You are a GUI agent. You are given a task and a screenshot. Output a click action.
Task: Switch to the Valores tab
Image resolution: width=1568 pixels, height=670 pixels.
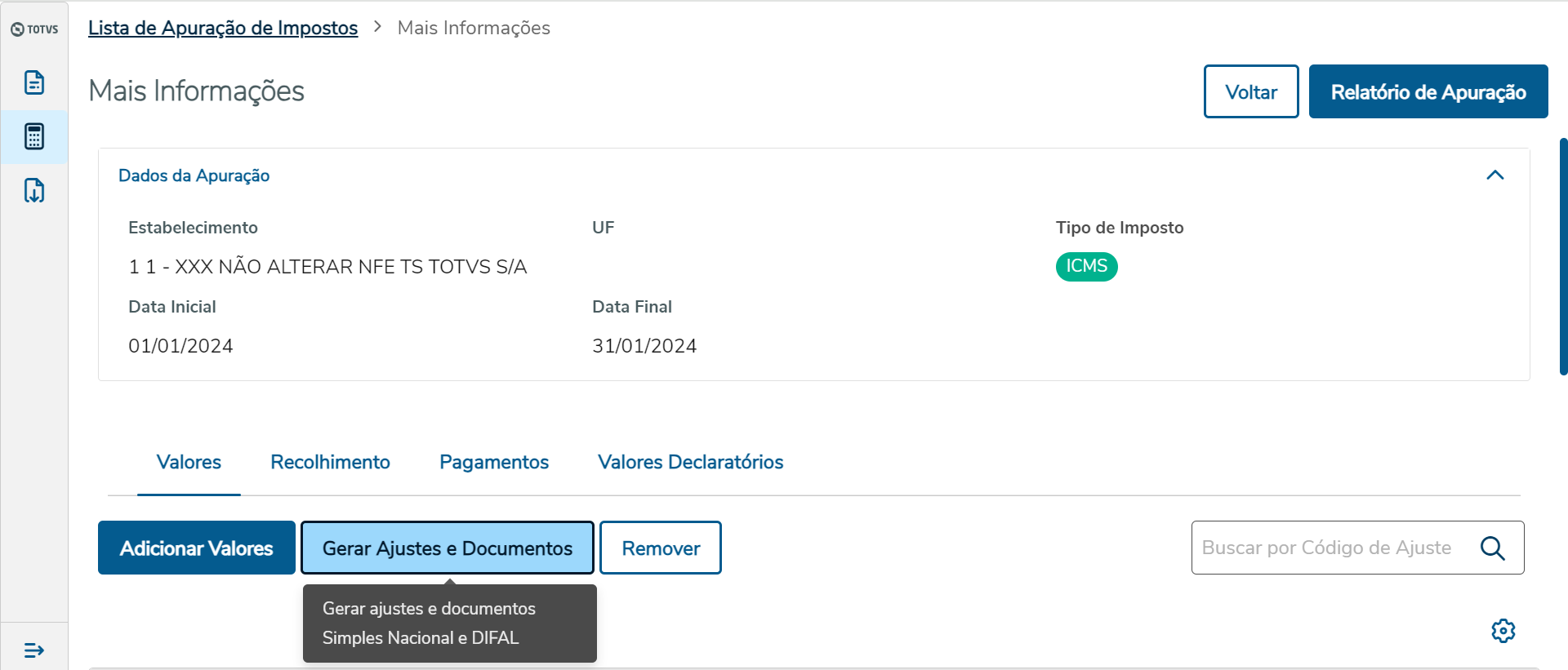click(x=189, y=463)
